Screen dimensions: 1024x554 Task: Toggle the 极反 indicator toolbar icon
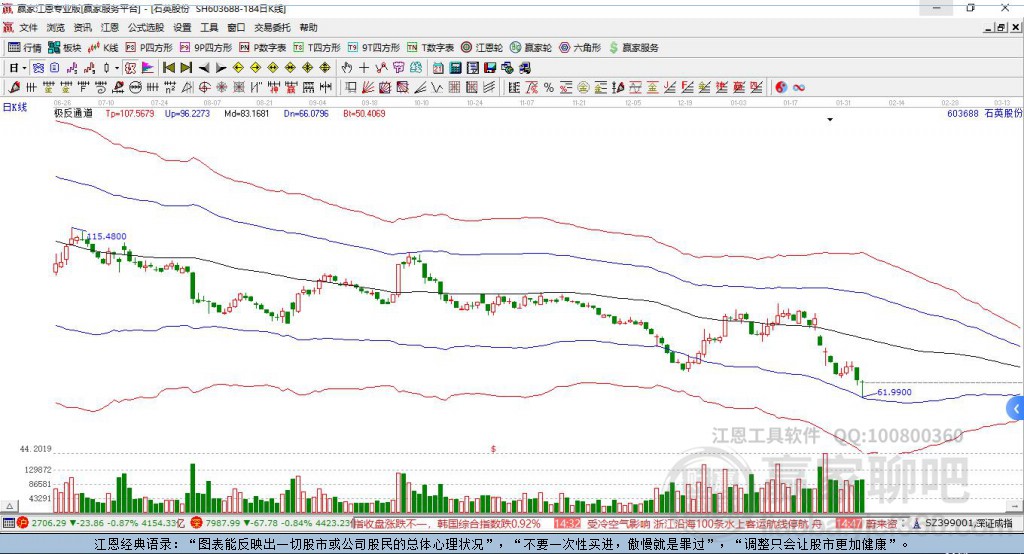coord(130,68)
